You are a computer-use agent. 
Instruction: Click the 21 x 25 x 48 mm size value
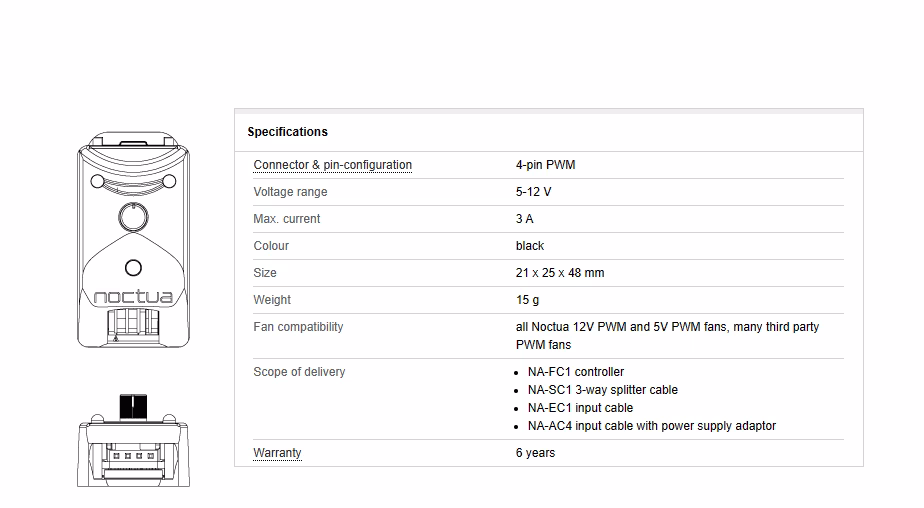point(560,273)
